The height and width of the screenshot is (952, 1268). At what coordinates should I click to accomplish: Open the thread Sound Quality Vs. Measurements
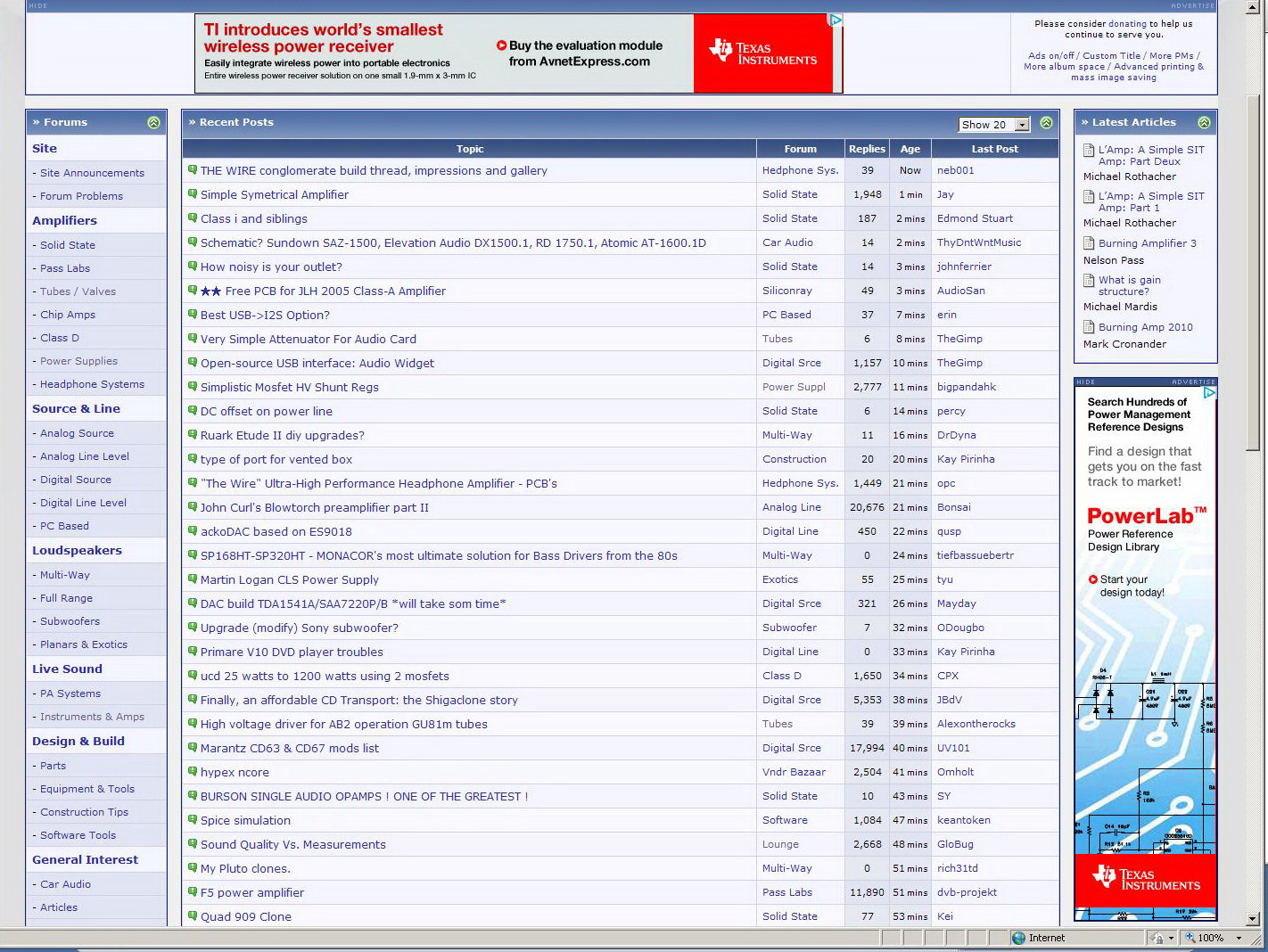pos(293,844)
